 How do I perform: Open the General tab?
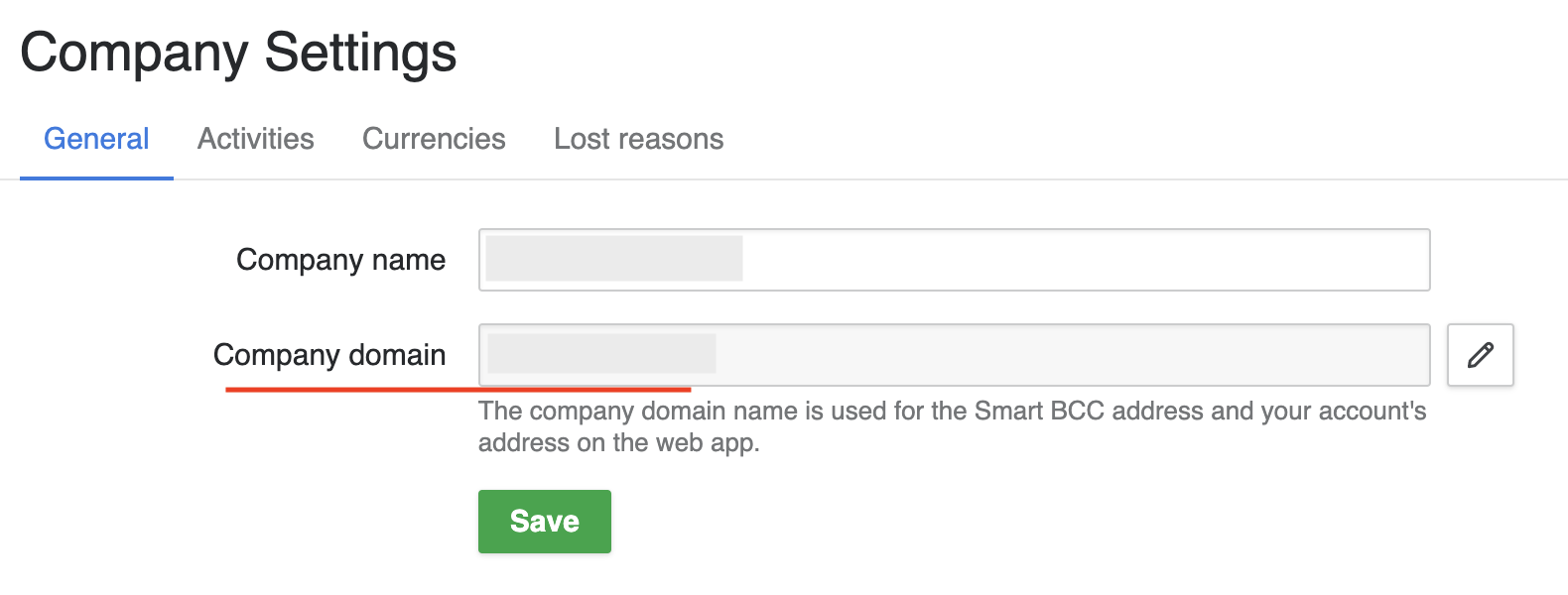[96, 139]
